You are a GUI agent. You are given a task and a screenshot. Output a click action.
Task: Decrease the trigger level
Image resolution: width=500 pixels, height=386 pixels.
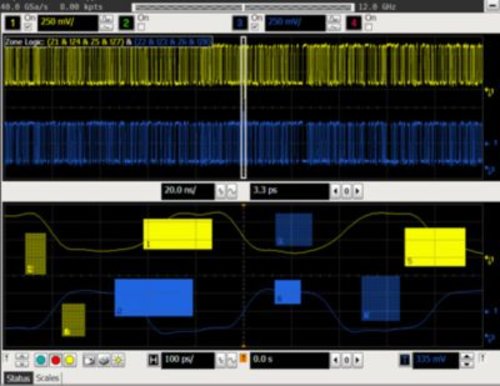click(467, 364)
